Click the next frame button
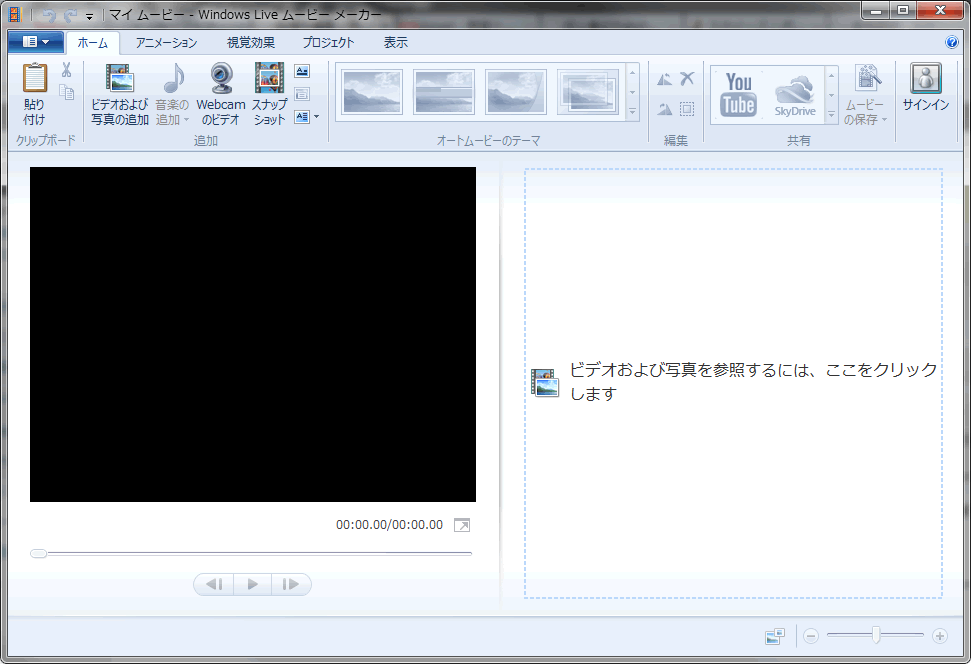Viewport: 971px width, 664px height. tap(290, 584)
